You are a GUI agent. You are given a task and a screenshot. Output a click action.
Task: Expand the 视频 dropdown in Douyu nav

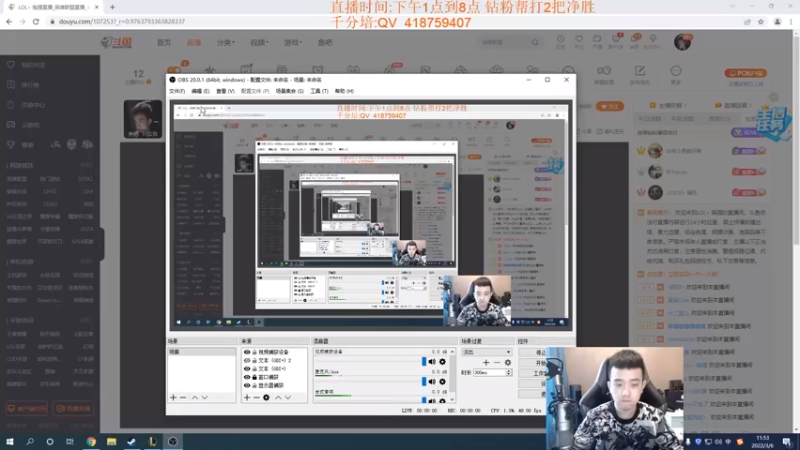pyautogui.click(x=259, y=42)
